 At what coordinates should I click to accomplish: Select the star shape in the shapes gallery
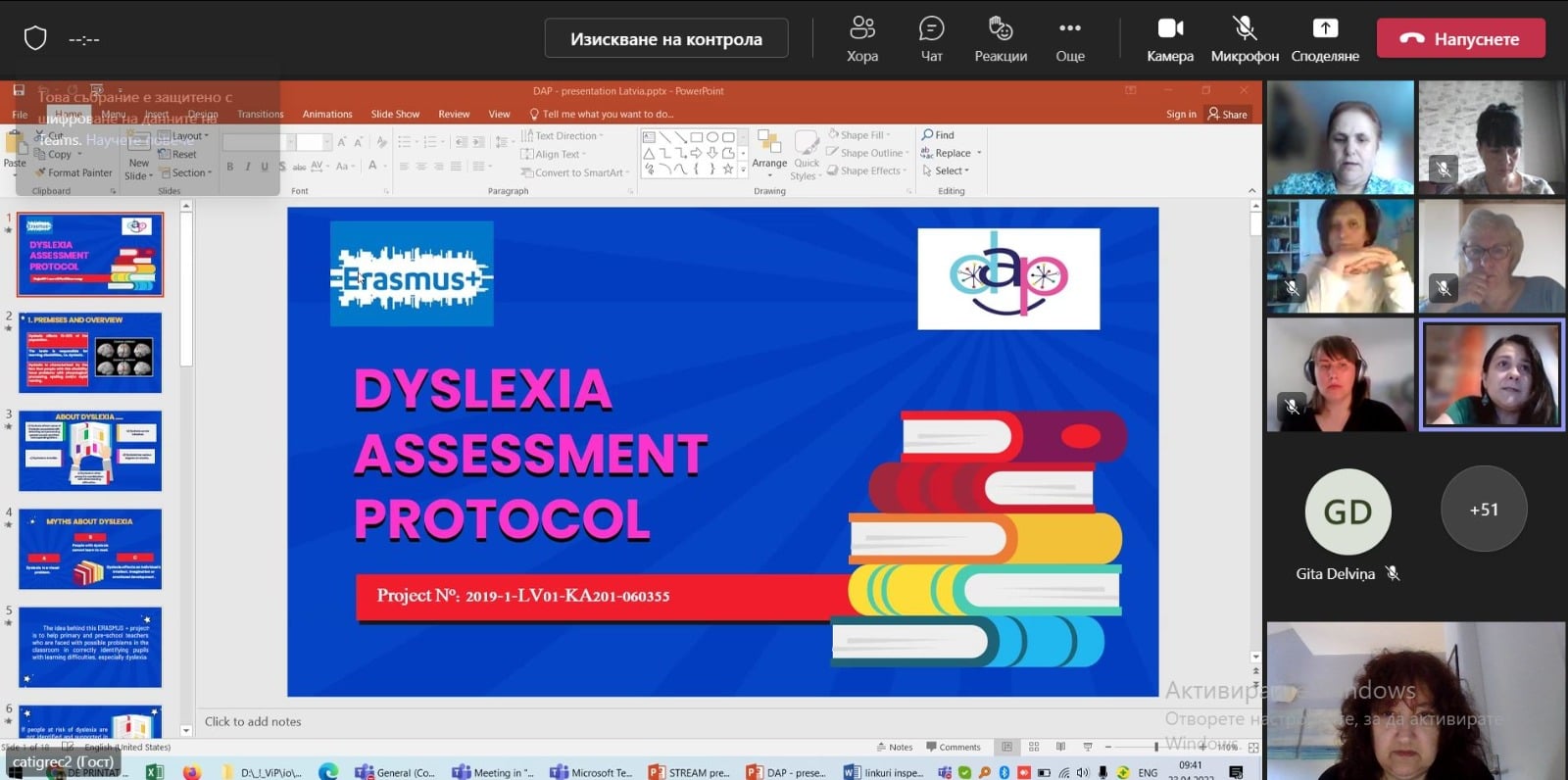(x=727, y=169)
